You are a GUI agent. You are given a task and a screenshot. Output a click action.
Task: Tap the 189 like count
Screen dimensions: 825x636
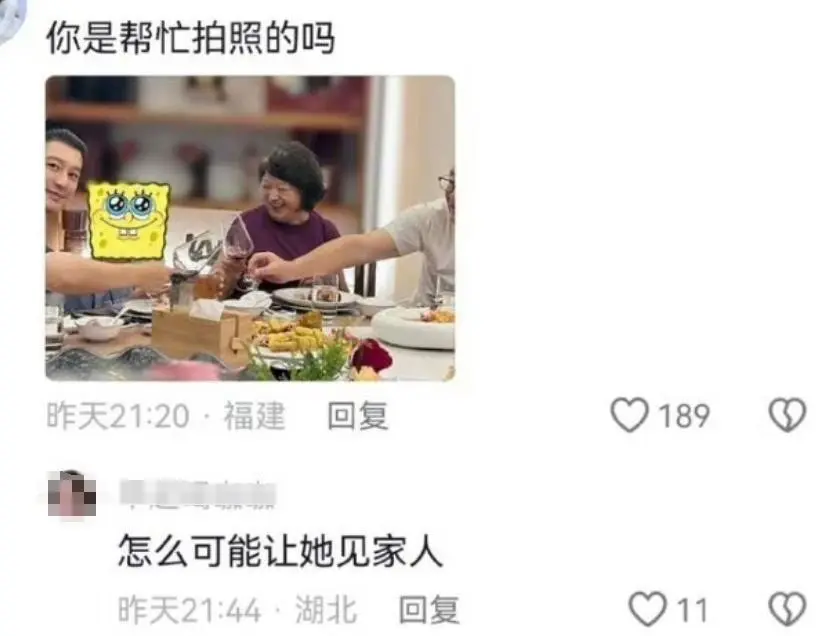684,416
